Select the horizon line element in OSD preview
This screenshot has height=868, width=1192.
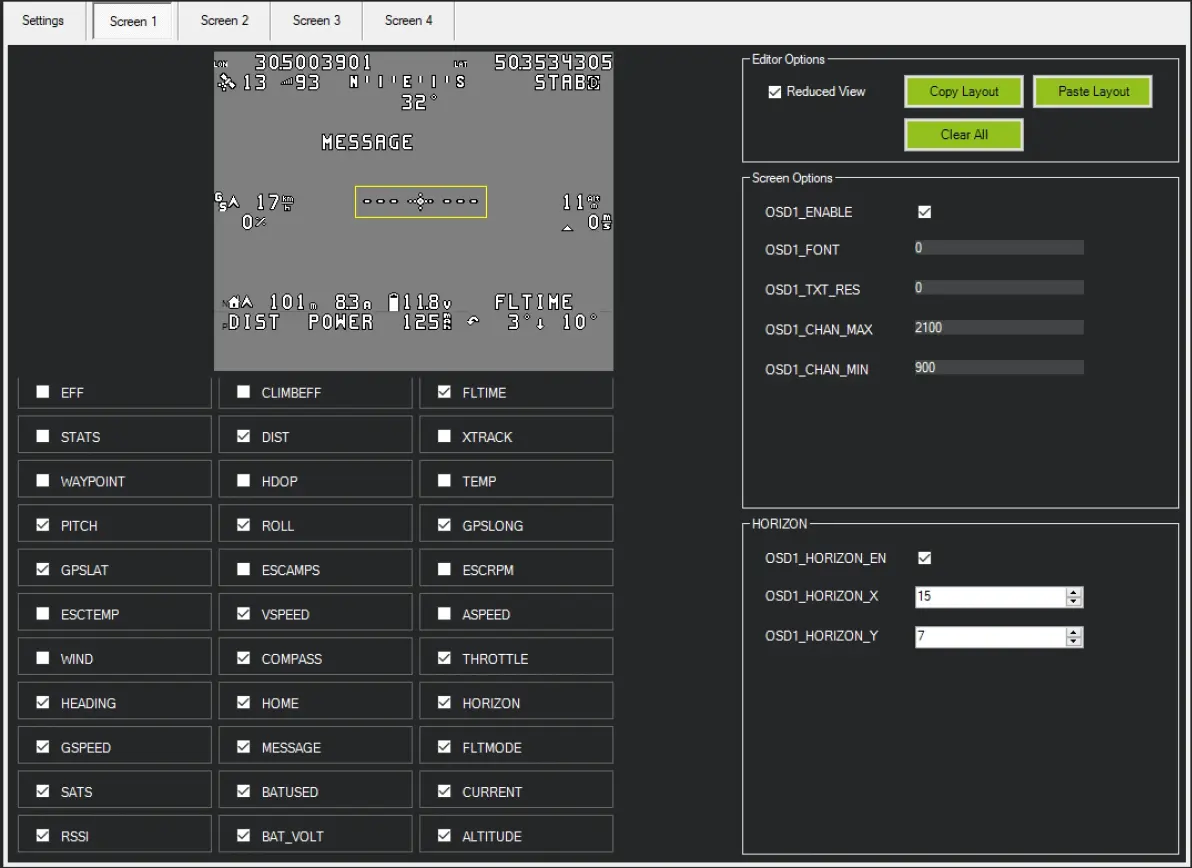click(x=420, y=201)
